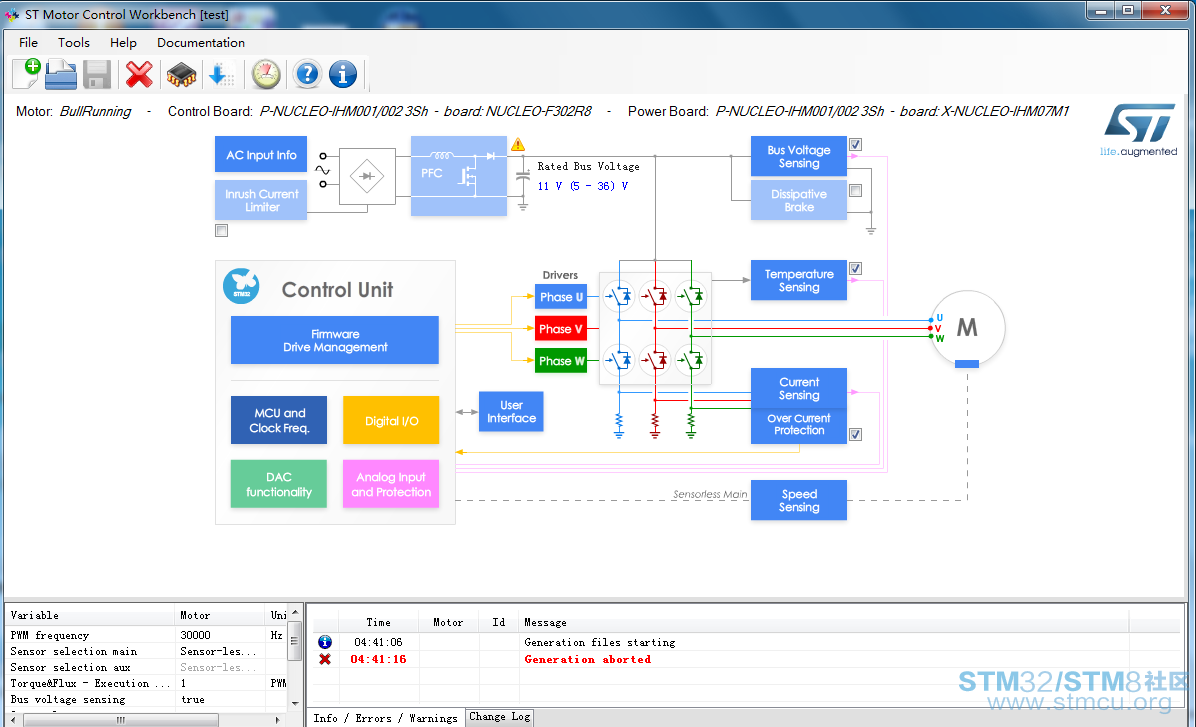This screenshot has width=1196, height=727.
Task: Click the Time column header in log
Action: [x=378, y=622]
